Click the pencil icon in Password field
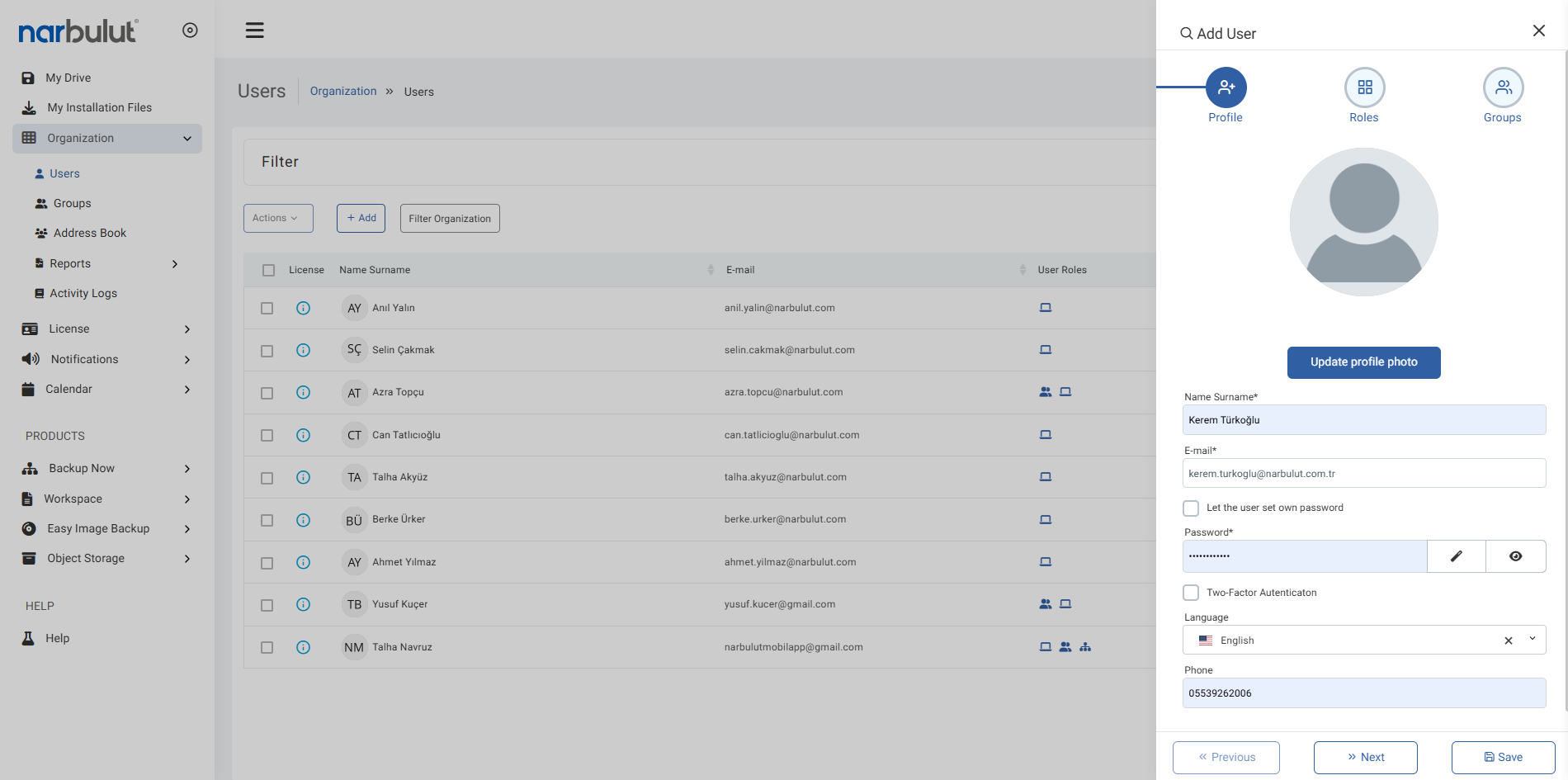This screenshot has height=780, width=1568. pyautogui.click(x=1457, y=556)
